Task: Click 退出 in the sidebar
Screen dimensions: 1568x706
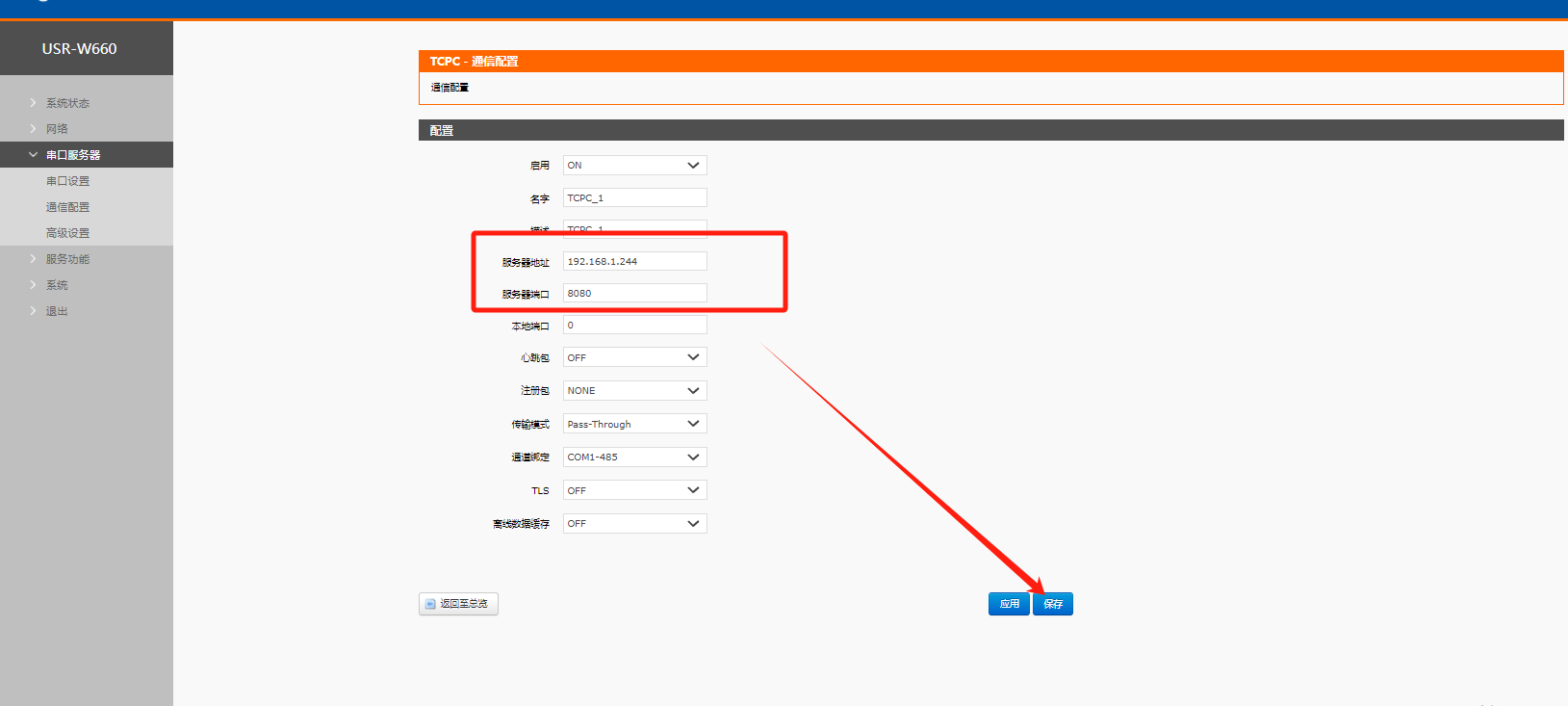Action: pos(57,311)
